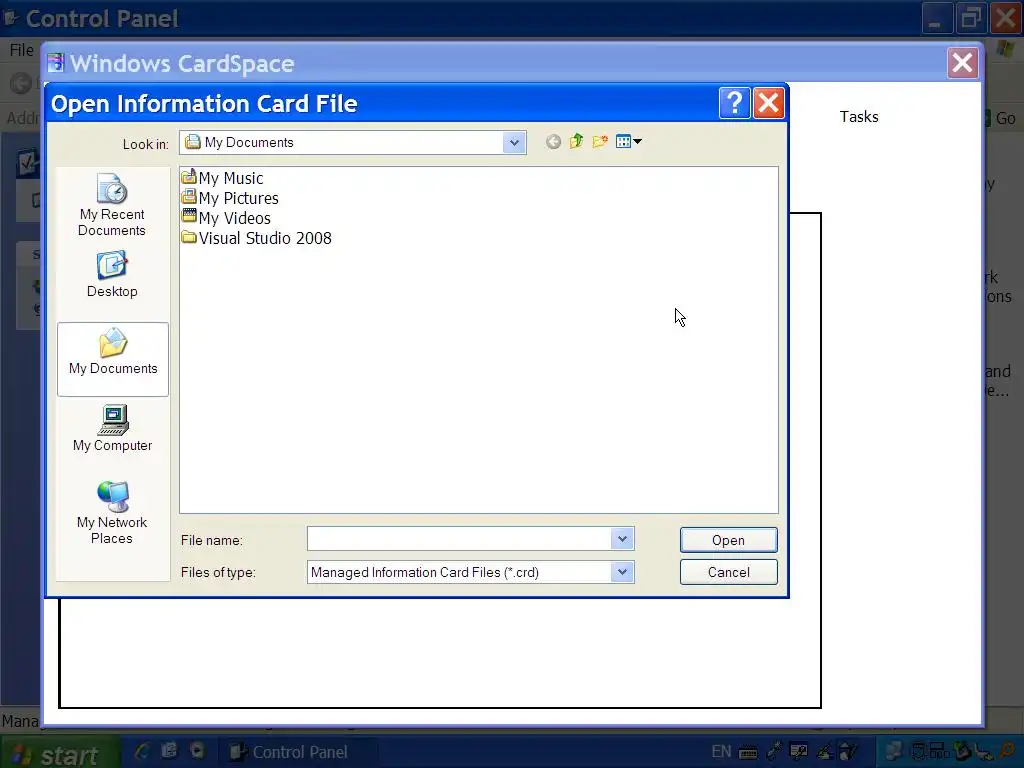1024x768 pixels.
Task: Select My Documents in the places bar
Action: point(113,359)
